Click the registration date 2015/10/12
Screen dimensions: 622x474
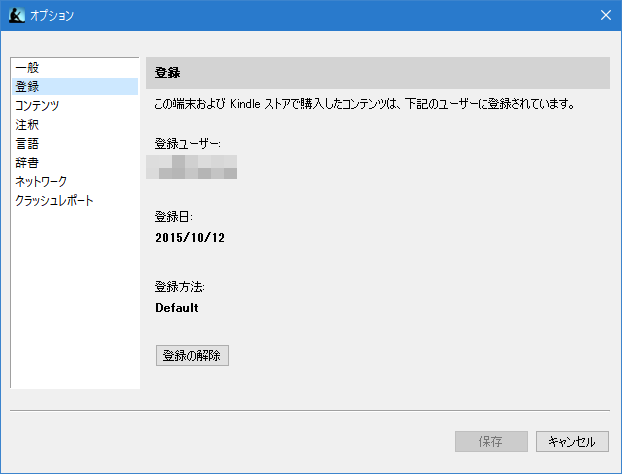[190, 238]
